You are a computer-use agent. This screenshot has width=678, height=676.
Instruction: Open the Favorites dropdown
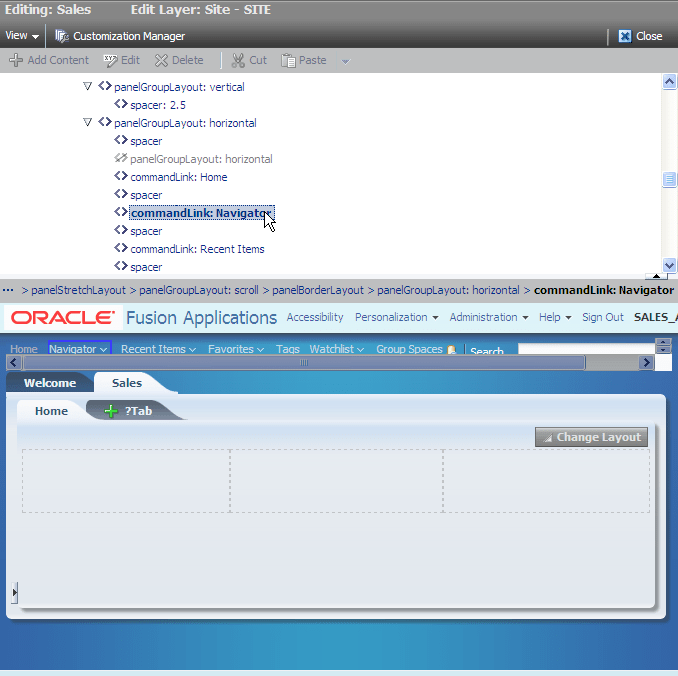(236, 349)
